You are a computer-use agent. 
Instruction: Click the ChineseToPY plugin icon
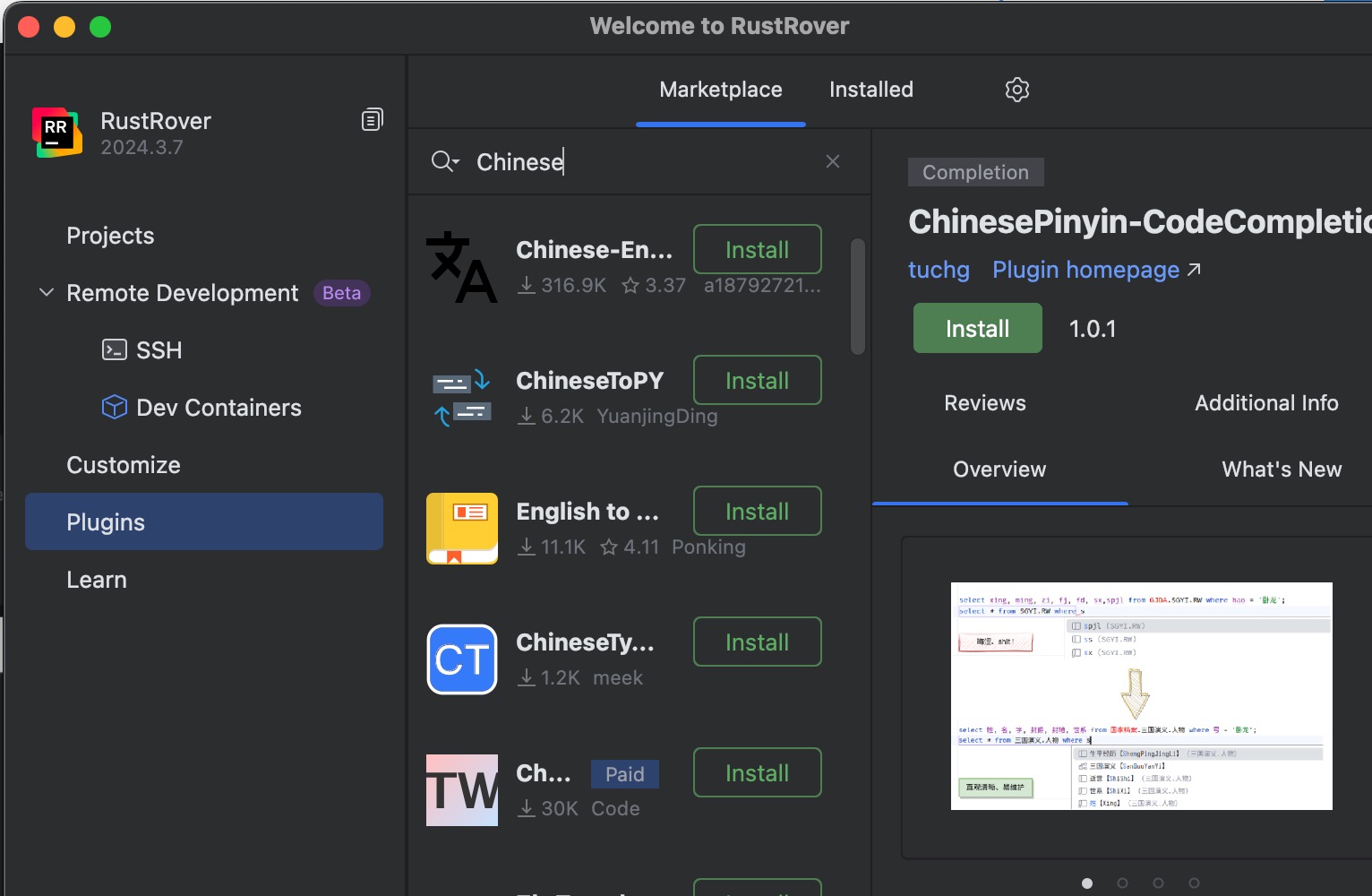pos(461,398)
